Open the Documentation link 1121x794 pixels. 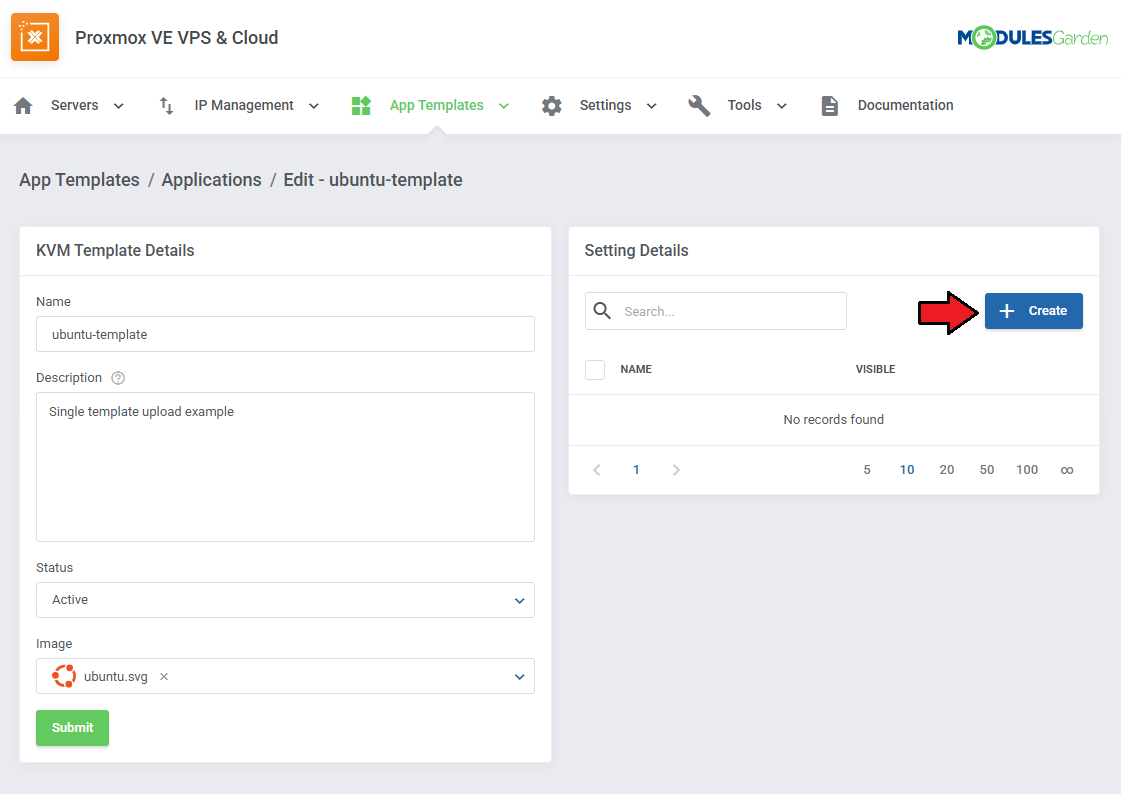pyautogui.click(x=905, y=106)
